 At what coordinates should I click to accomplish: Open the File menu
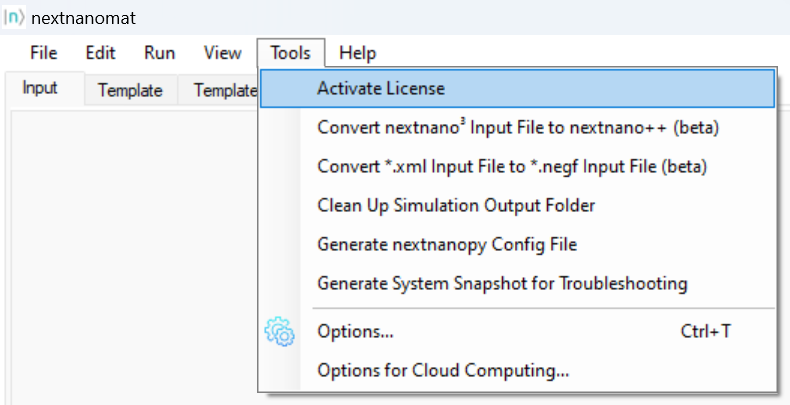pyautogui.click(x=43, y=53)
